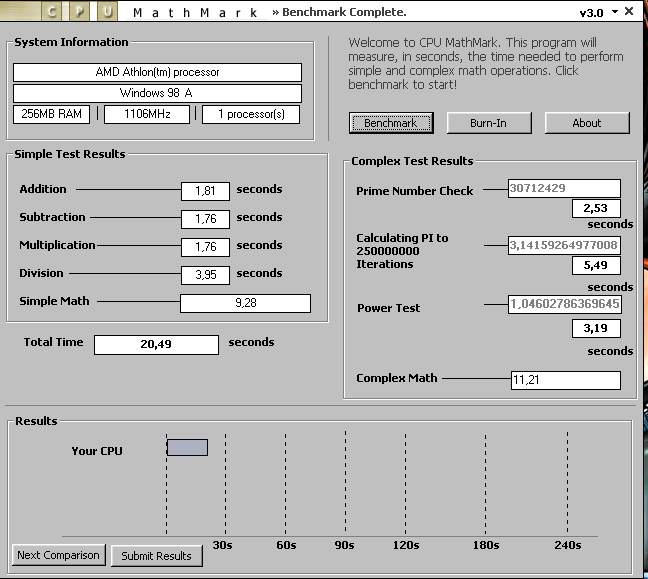
Task: Click the Simple Test Results group title
Action: tap(69, 154)
